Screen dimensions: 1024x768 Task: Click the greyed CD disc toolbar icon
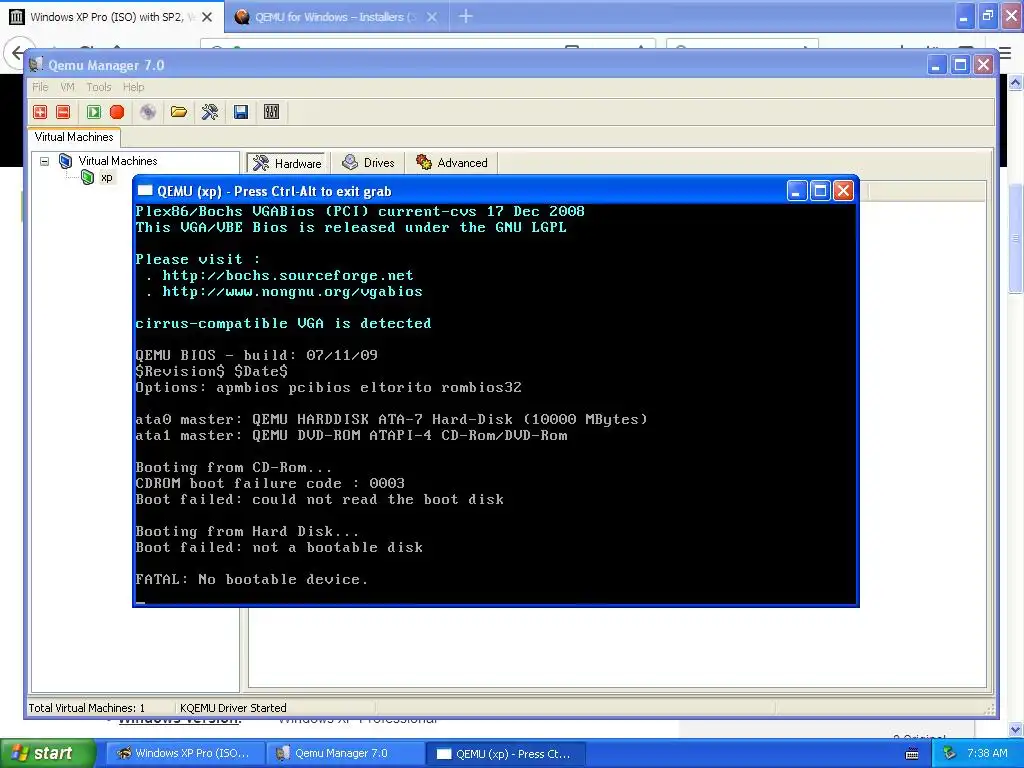pos(148,112)
